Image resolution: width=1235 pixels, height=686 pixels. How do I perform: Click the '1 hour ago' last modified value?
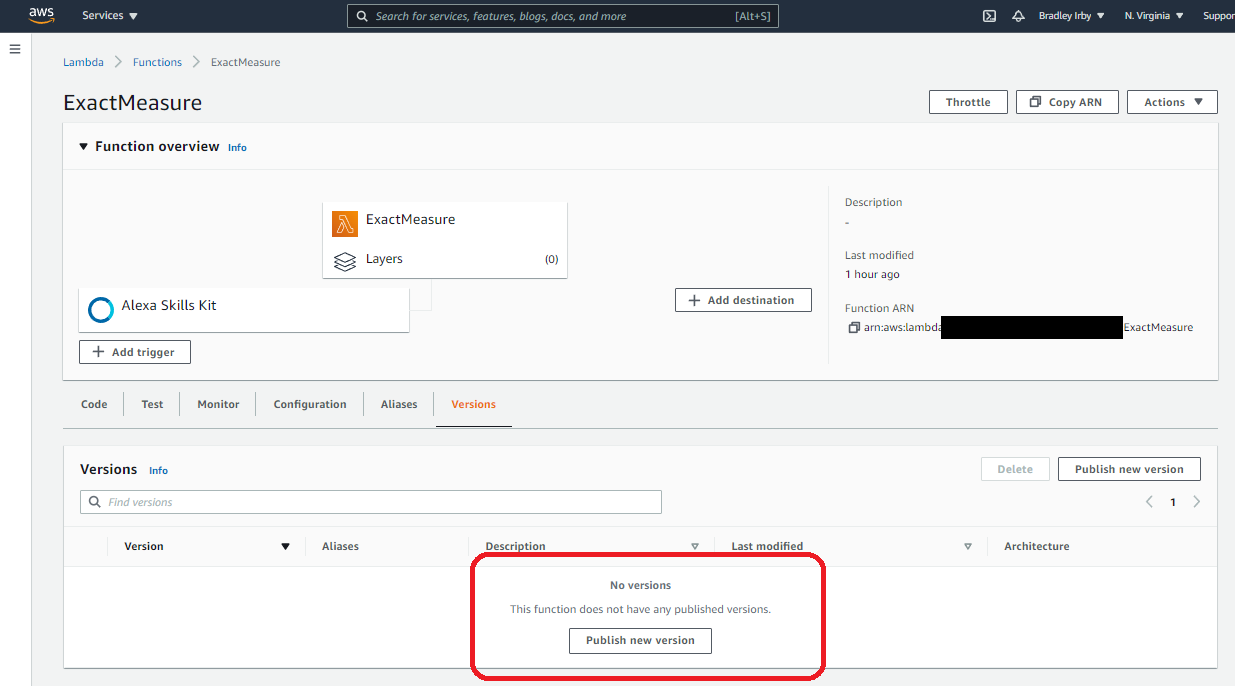click(872, 274)
